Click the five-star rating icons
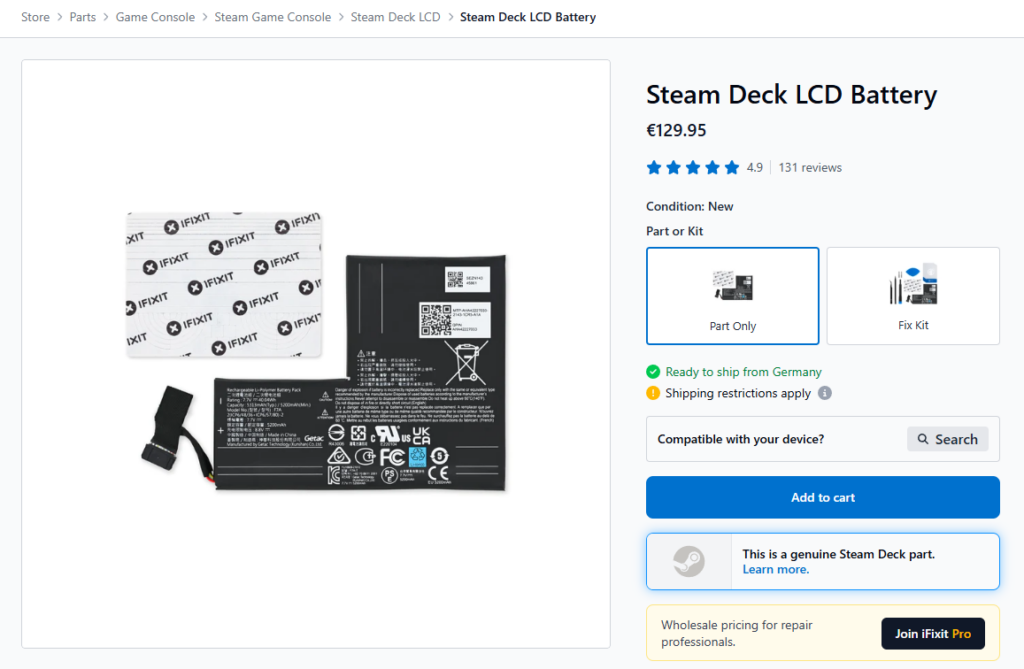The image size is (1024, 669). [693, 167]
